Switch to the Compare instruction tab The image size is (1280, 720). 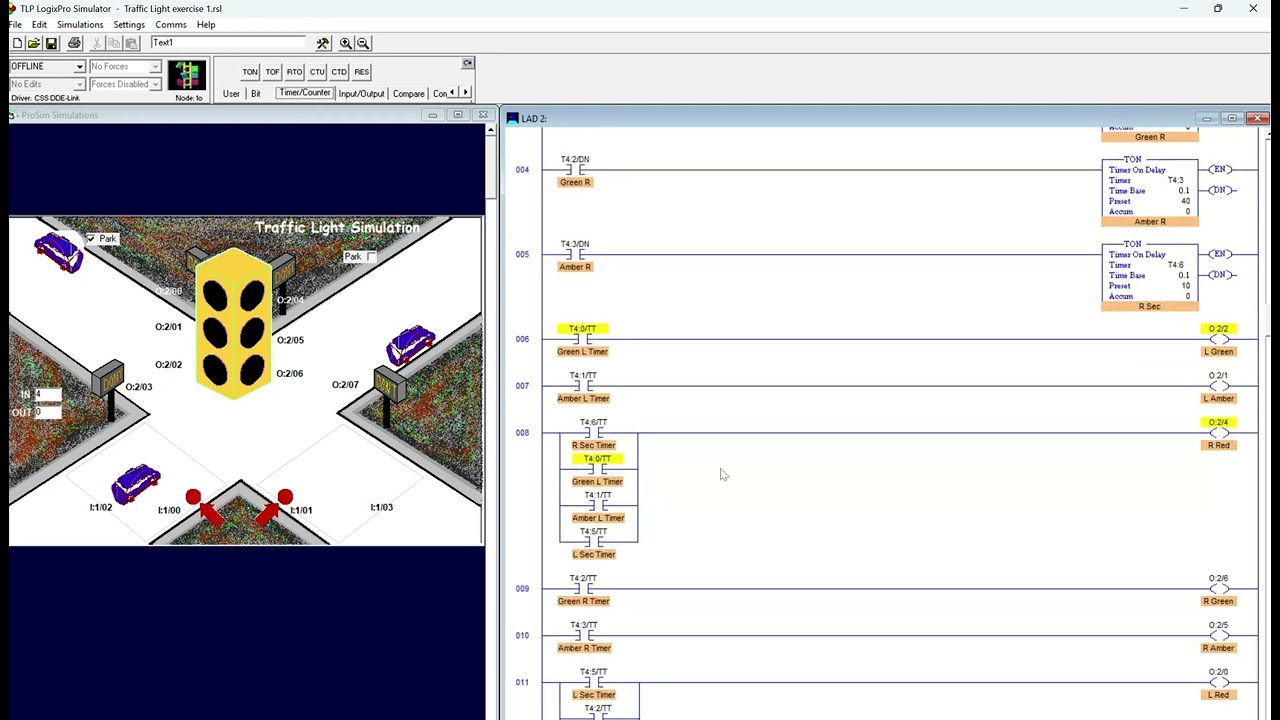[x=408, y=94]
